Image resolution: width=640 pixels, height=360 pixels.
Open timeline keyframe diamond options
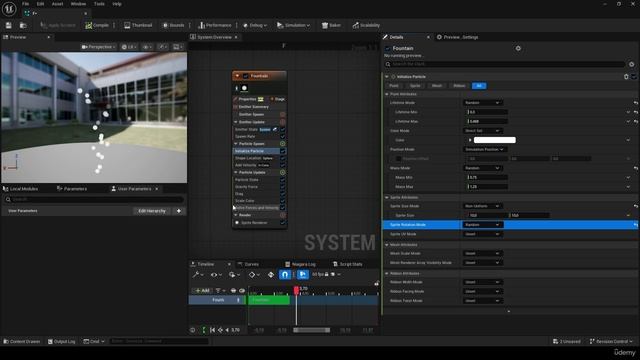coord(254,275)
